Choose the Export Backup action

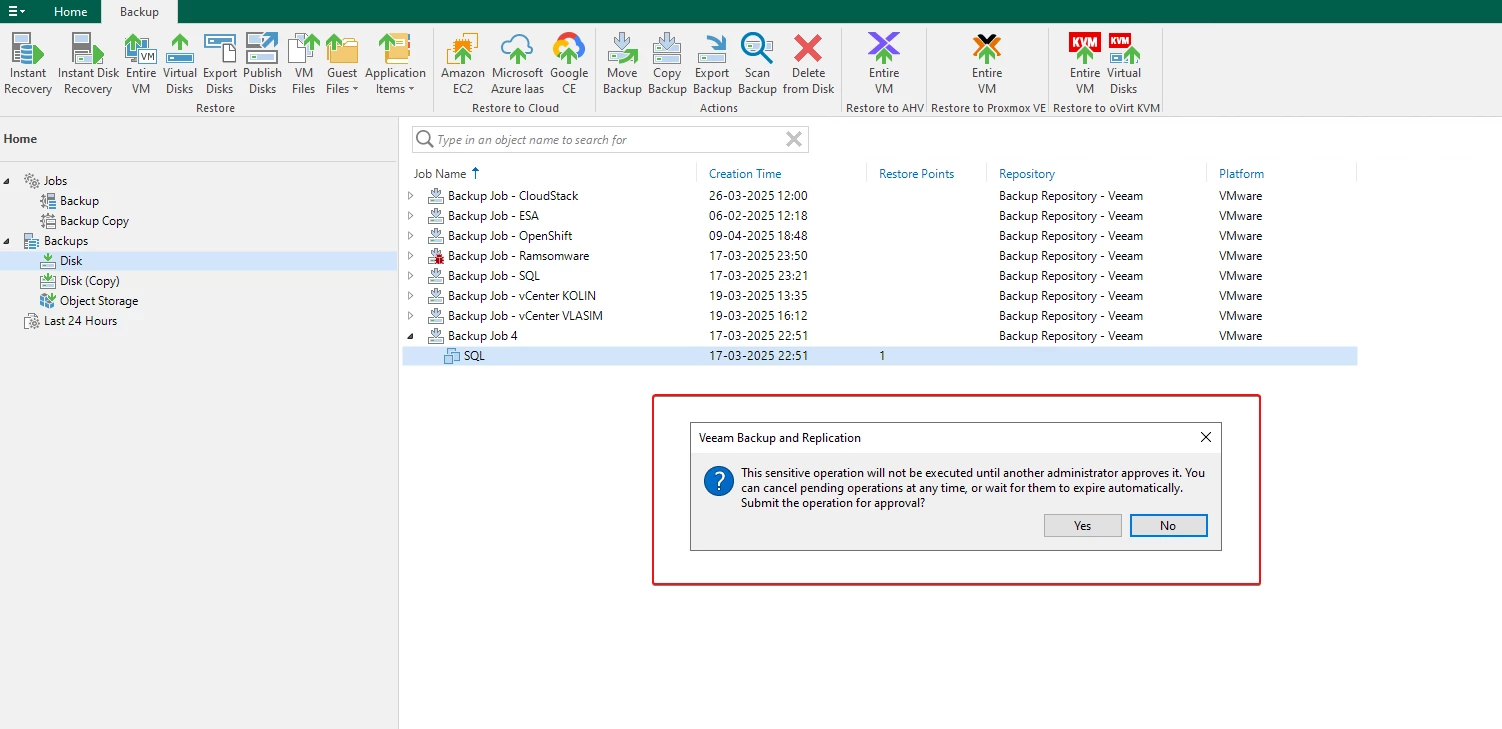click(x=712, y=64)
